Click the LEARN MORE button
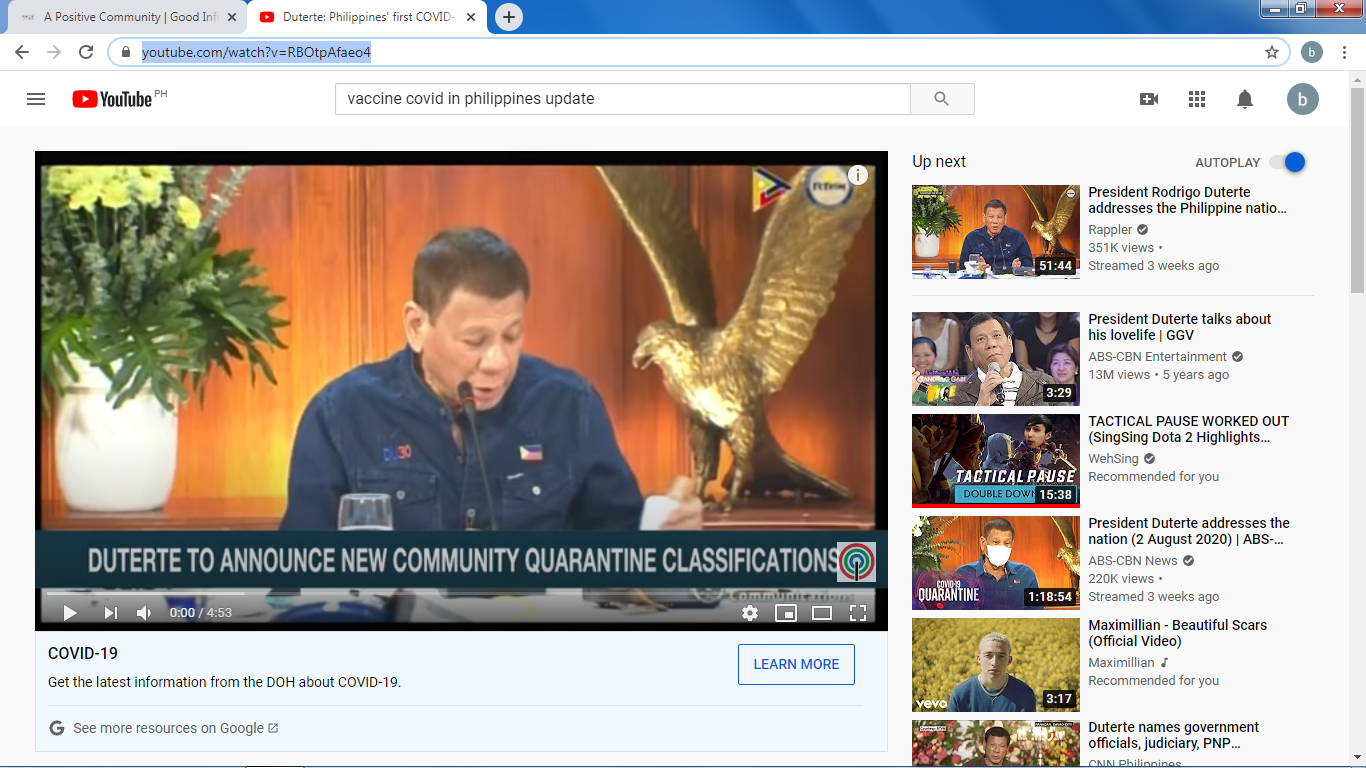This screenshot has width=1366, height=768. tap(796, 664)
